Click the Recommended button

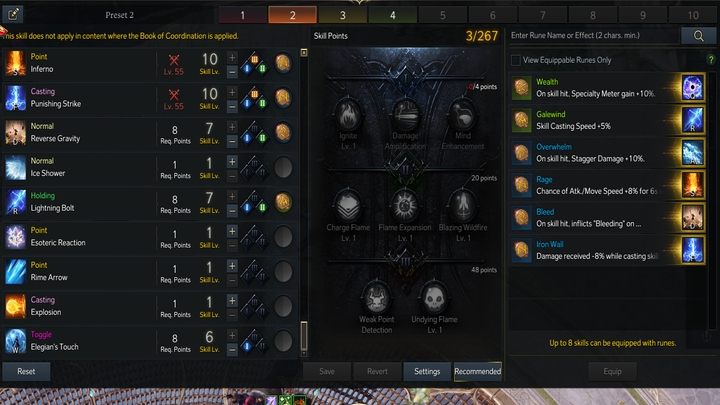click(478, 371)
